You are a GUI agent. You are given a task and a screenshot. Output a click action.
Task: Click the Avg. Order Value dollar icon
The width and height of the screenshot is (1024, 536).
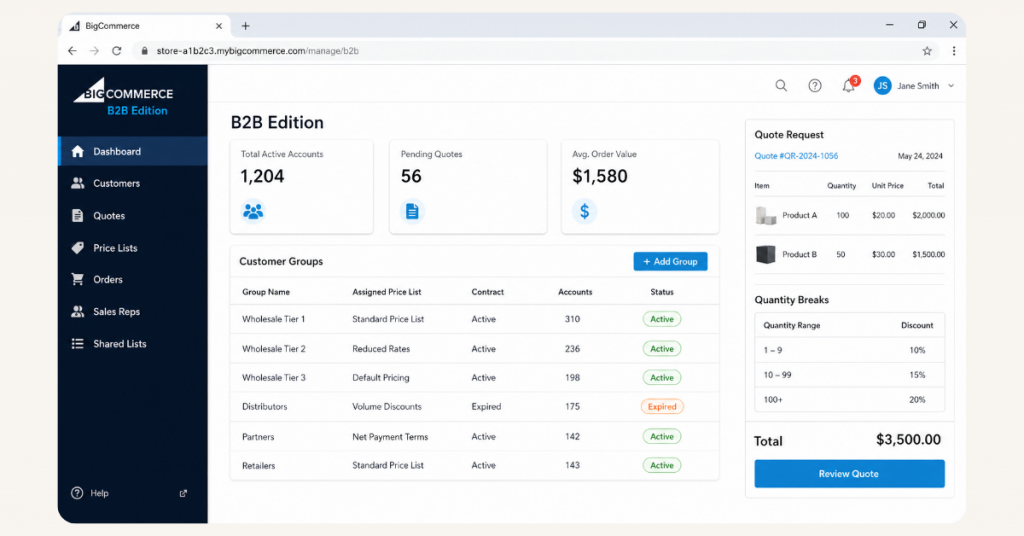[x=584, y=211]
